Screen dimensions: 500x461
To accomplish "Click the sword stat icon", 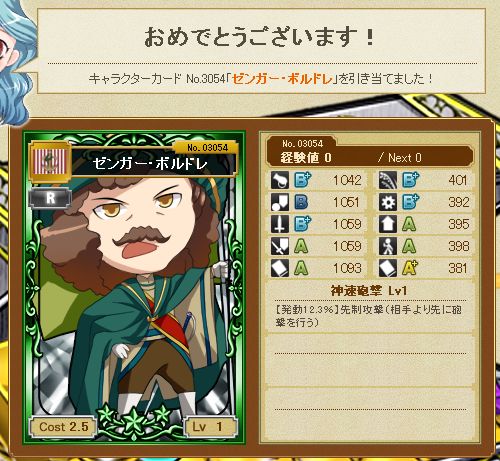I will (x=280, y=224).
